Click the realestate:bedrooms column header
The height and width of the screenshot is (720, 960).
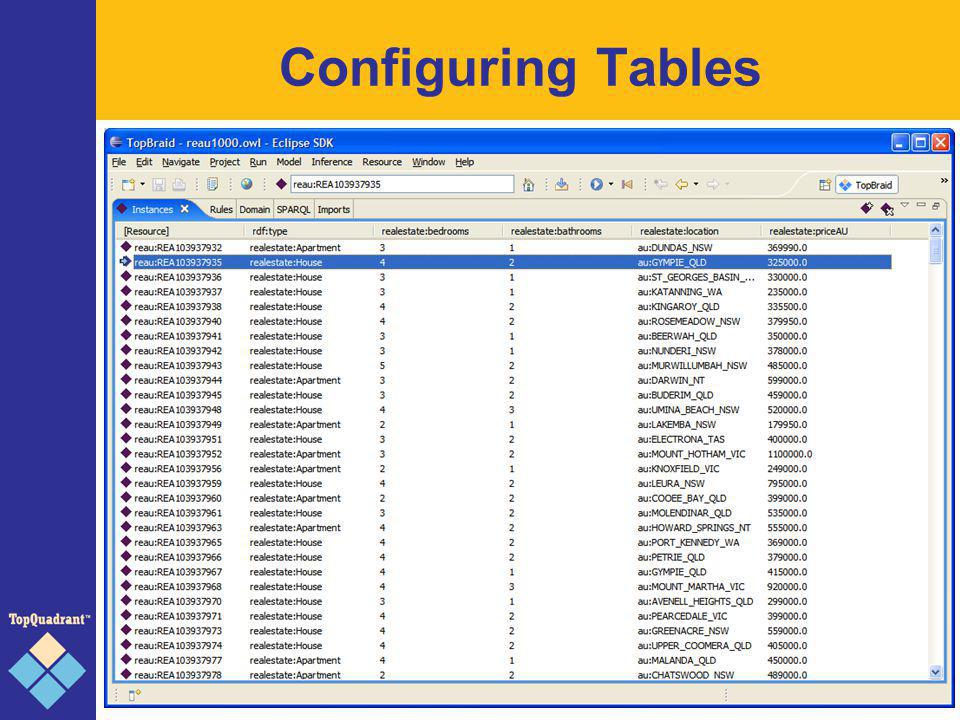tap(438, 231)
